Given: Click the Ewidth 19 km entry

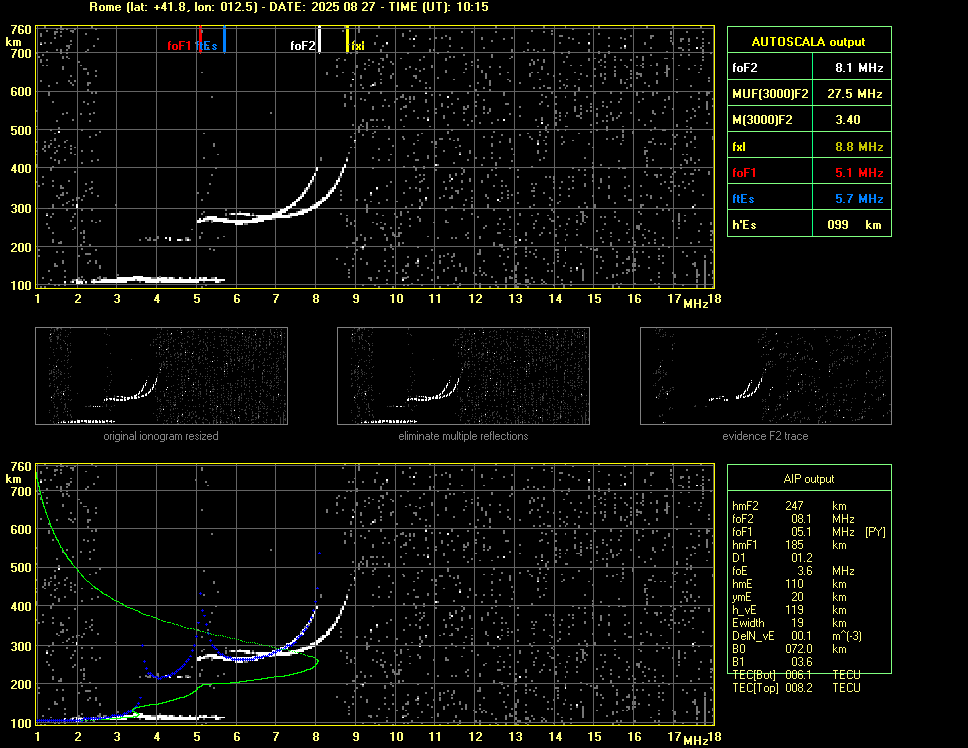Looking at the screenshot, I should click(790, 623).
